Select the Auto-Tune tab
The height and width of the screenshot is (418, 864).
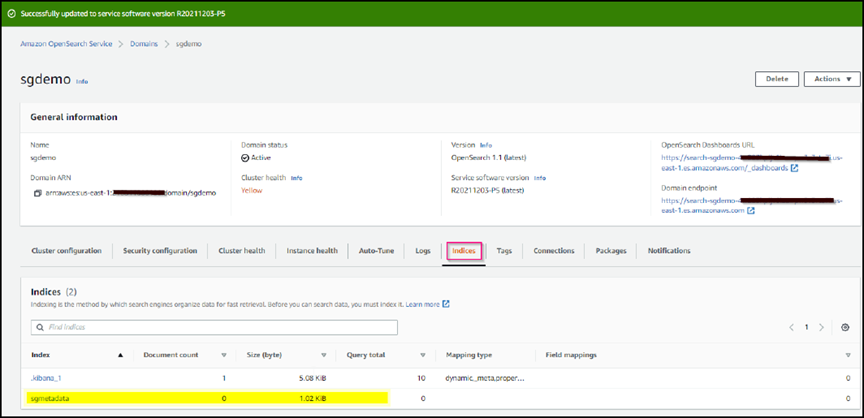tap(376, 251)
